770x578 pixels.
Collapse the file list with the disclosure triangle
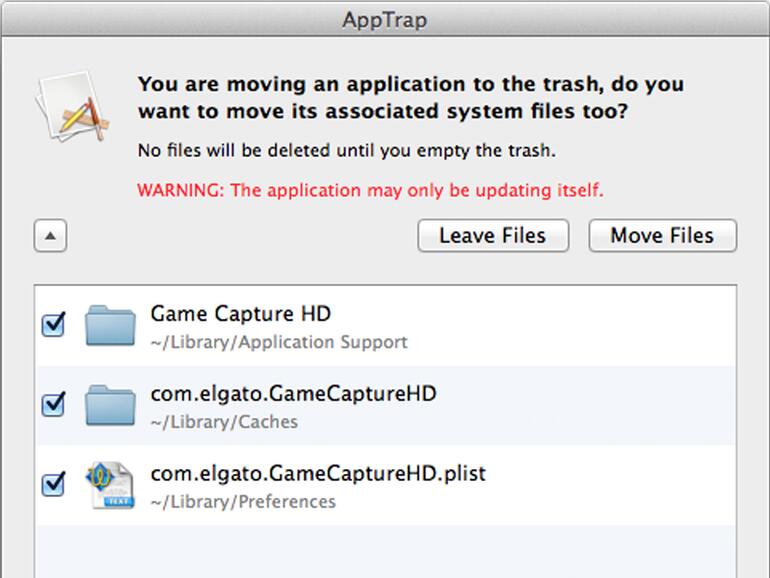(x=50, y=237)
